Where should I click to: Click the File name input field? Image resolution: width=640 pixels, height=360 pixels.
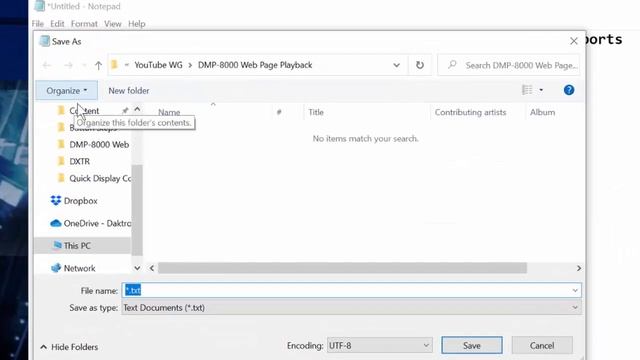(351, 291)
